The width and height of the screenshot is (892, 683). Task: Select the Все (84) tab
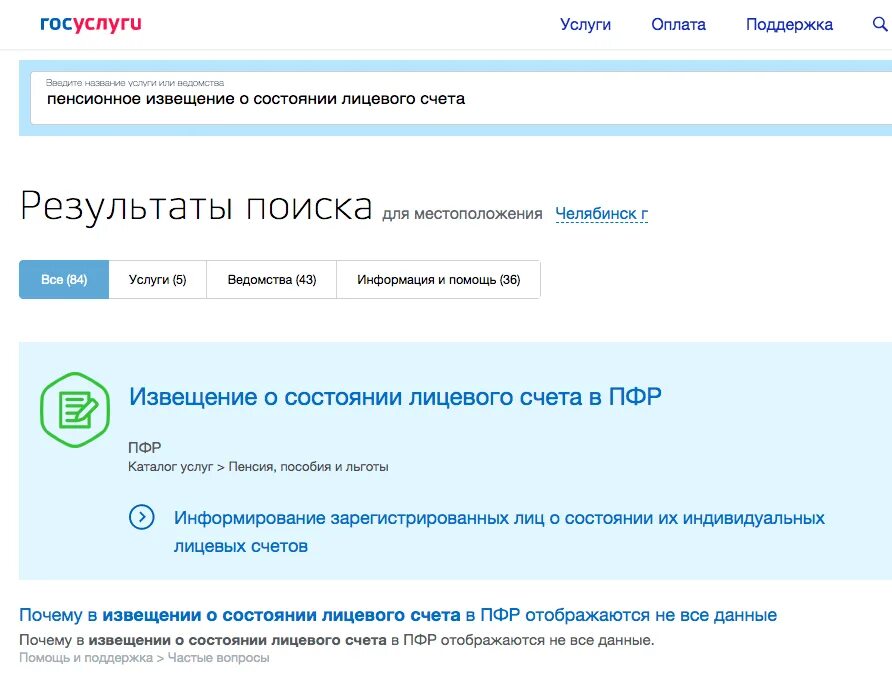(64, 279)
